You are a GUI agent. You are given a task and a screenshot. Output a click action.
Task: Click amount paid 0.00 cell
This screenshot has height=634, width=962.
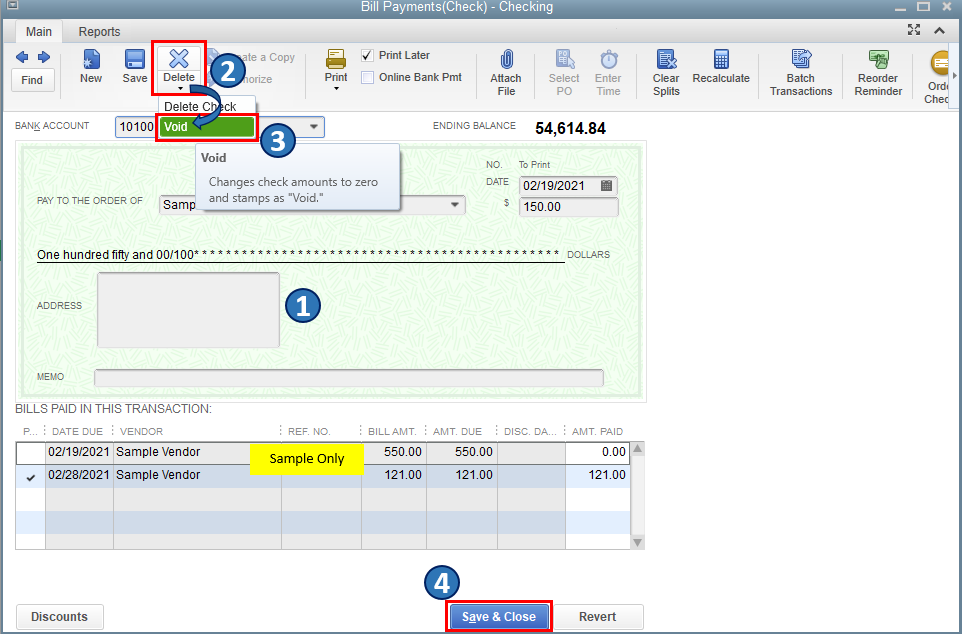click(598, 452)
